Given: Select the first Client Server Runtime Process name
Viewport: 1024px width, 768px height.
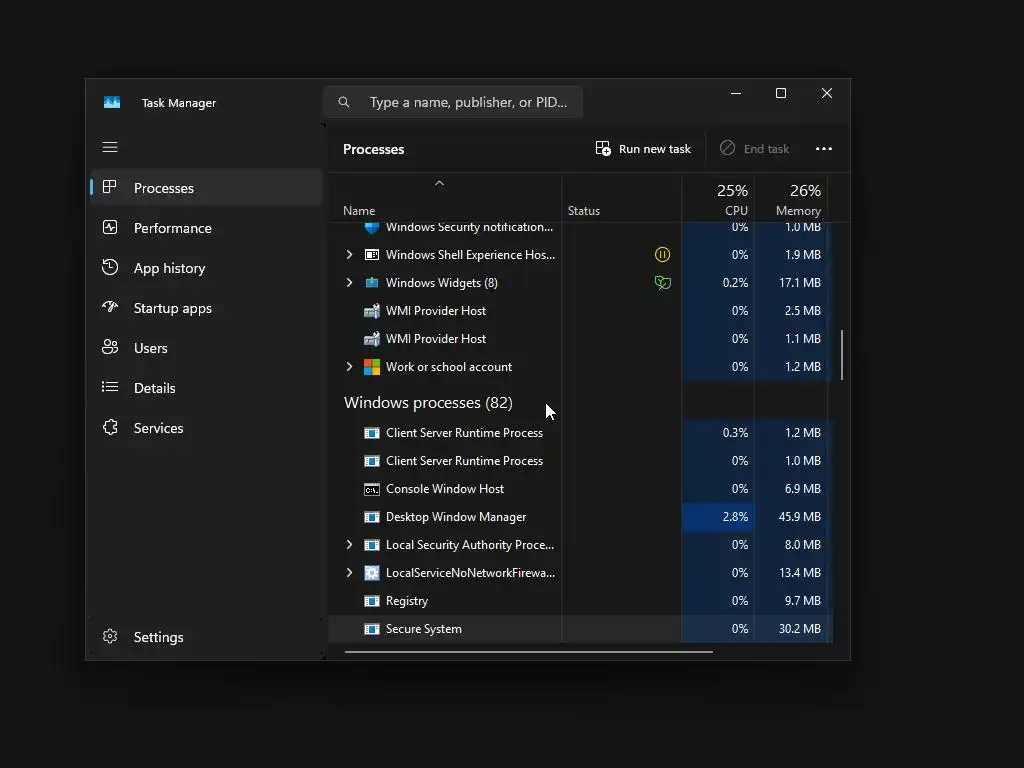Looking at the screenshot, I should [464, 433].
